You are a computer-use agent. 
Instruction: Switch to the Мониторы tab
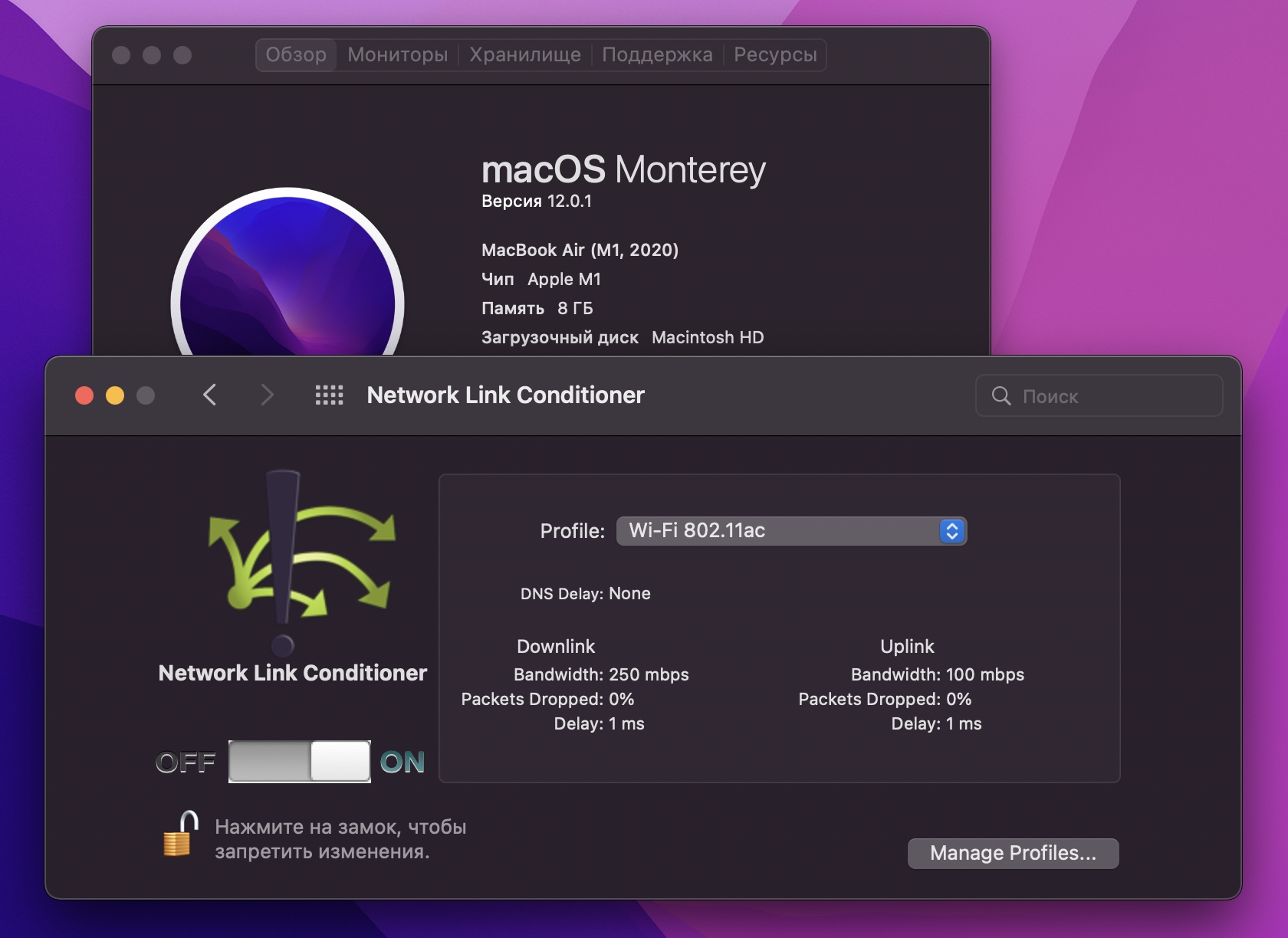(x=398, y=55)
